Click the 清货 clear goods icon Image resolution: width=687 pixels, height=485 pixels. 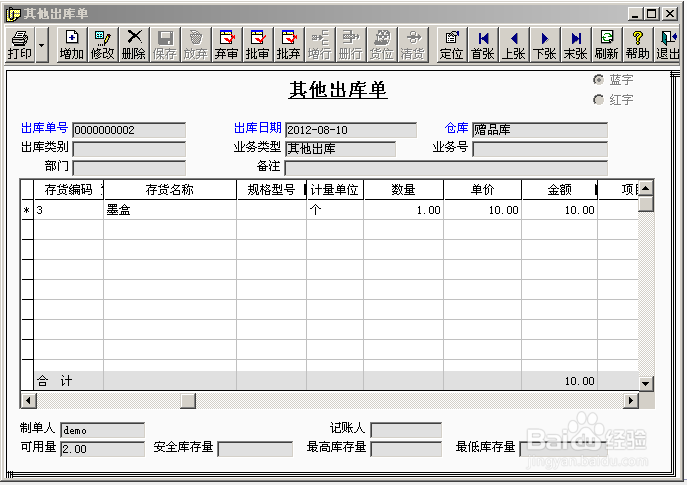413,45
